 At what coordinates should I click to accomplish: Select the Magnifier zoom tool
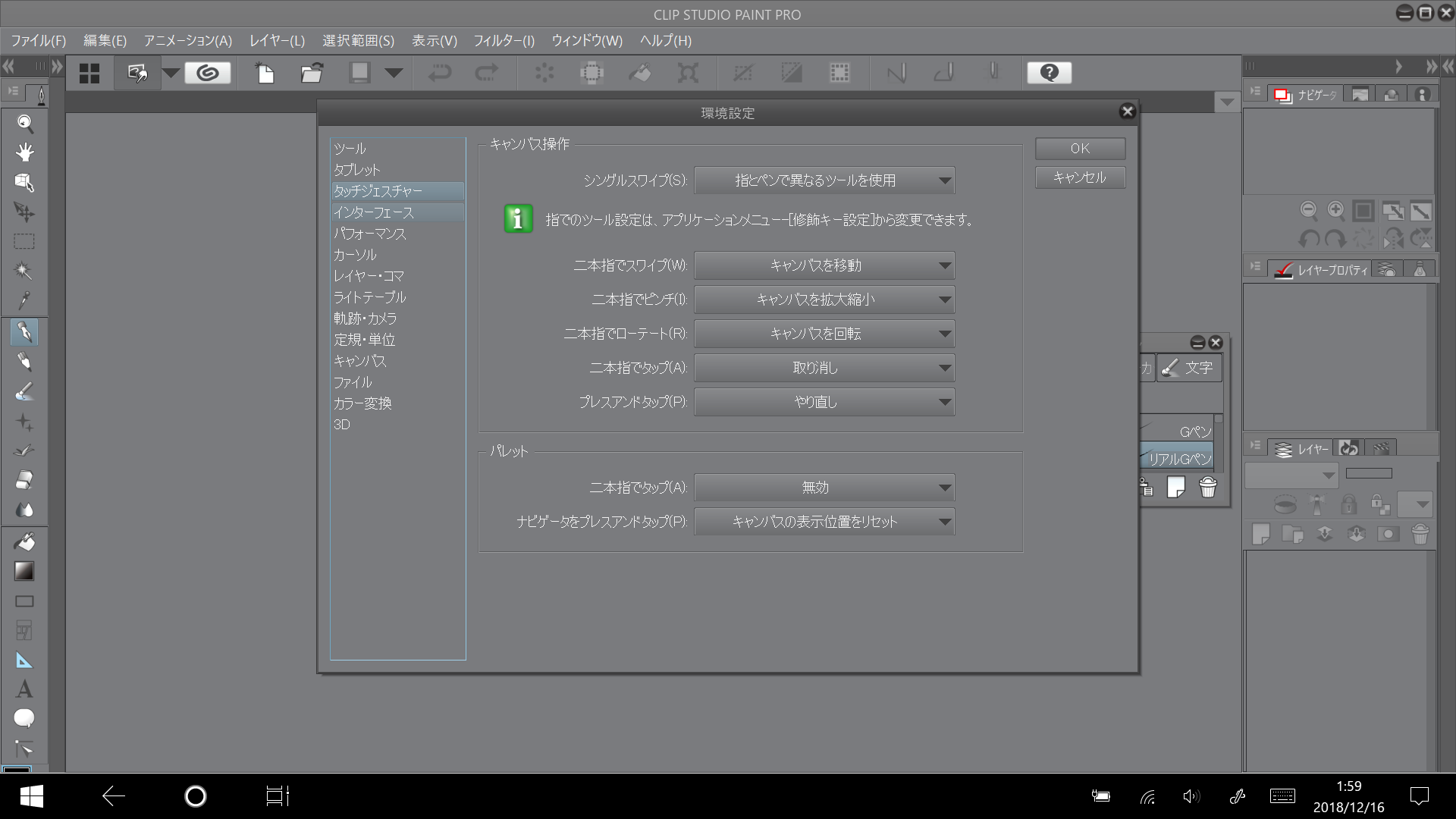pyautogui.click(x=24, y=123)
